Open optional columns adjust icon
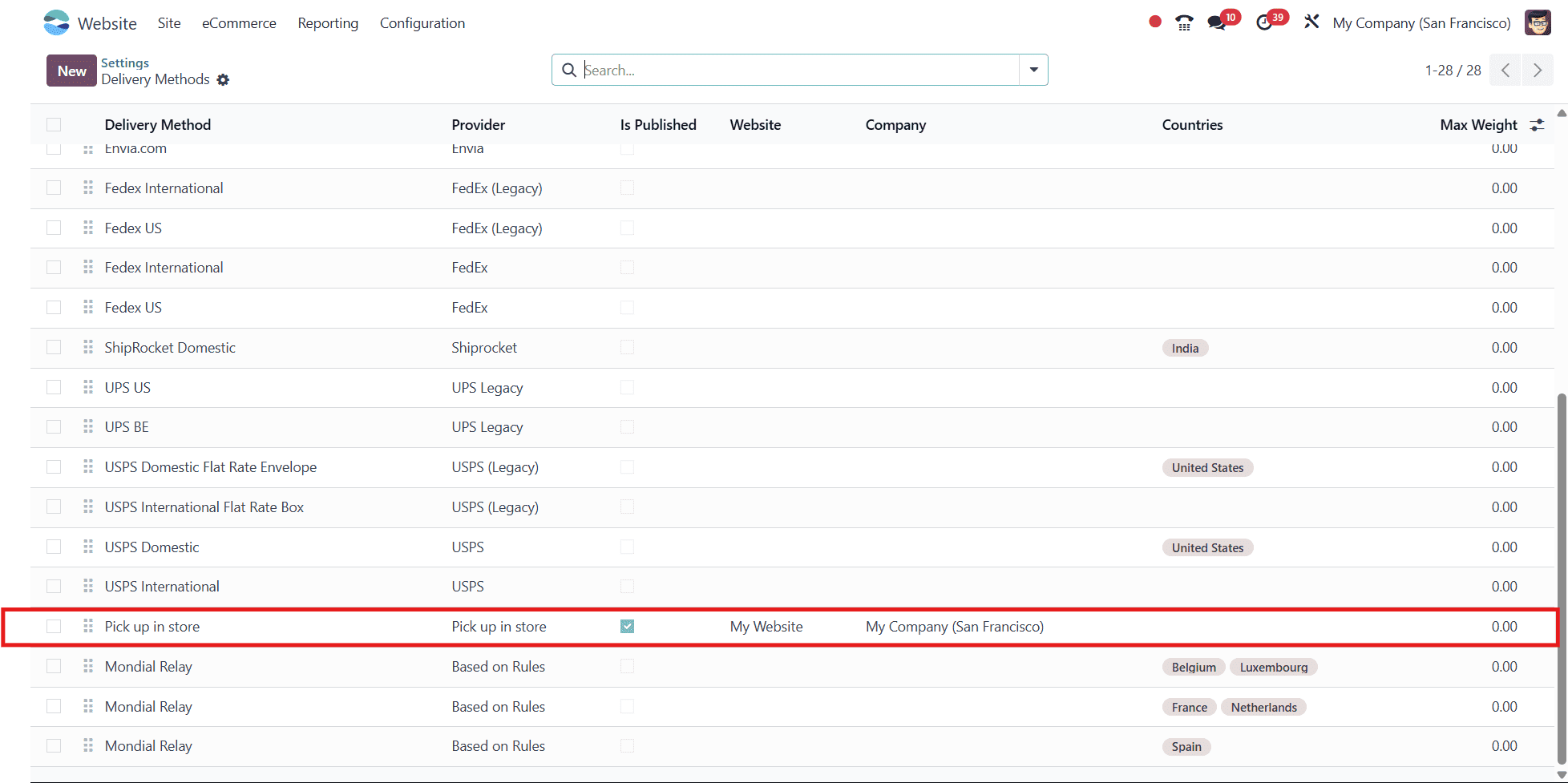Image resolution: width=1568 pixels, height=783 pixels. coord(1537,124)
